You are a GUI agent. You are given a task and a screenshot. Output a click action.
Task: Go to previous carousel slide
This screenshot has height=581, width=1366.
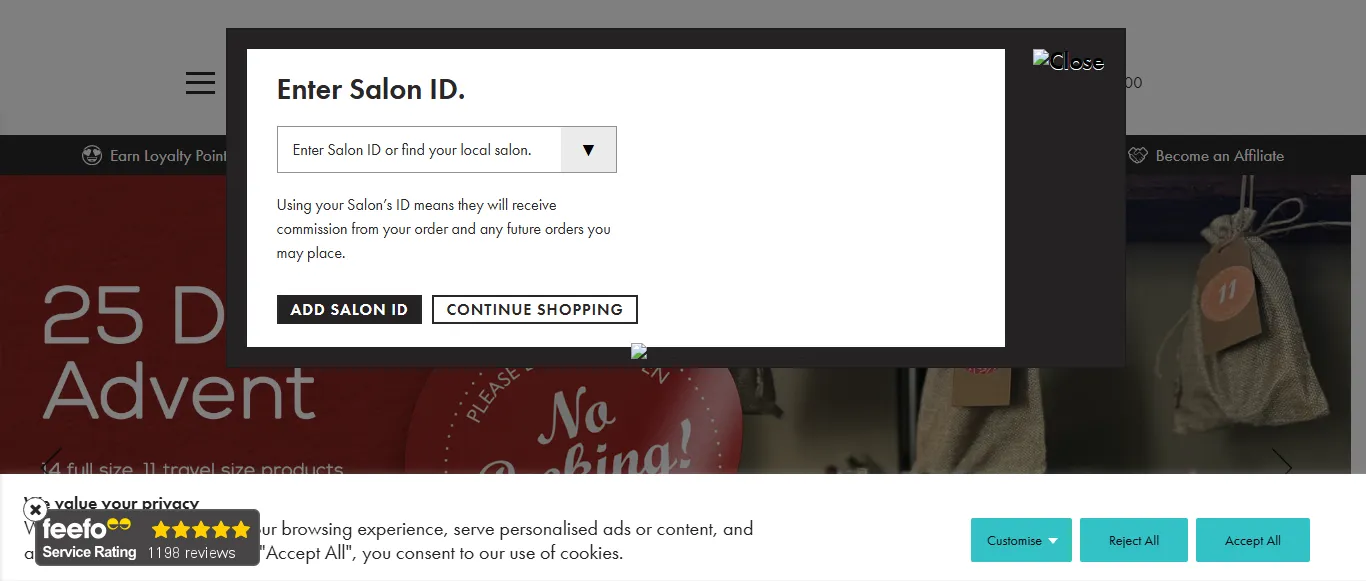coord(52,465)
